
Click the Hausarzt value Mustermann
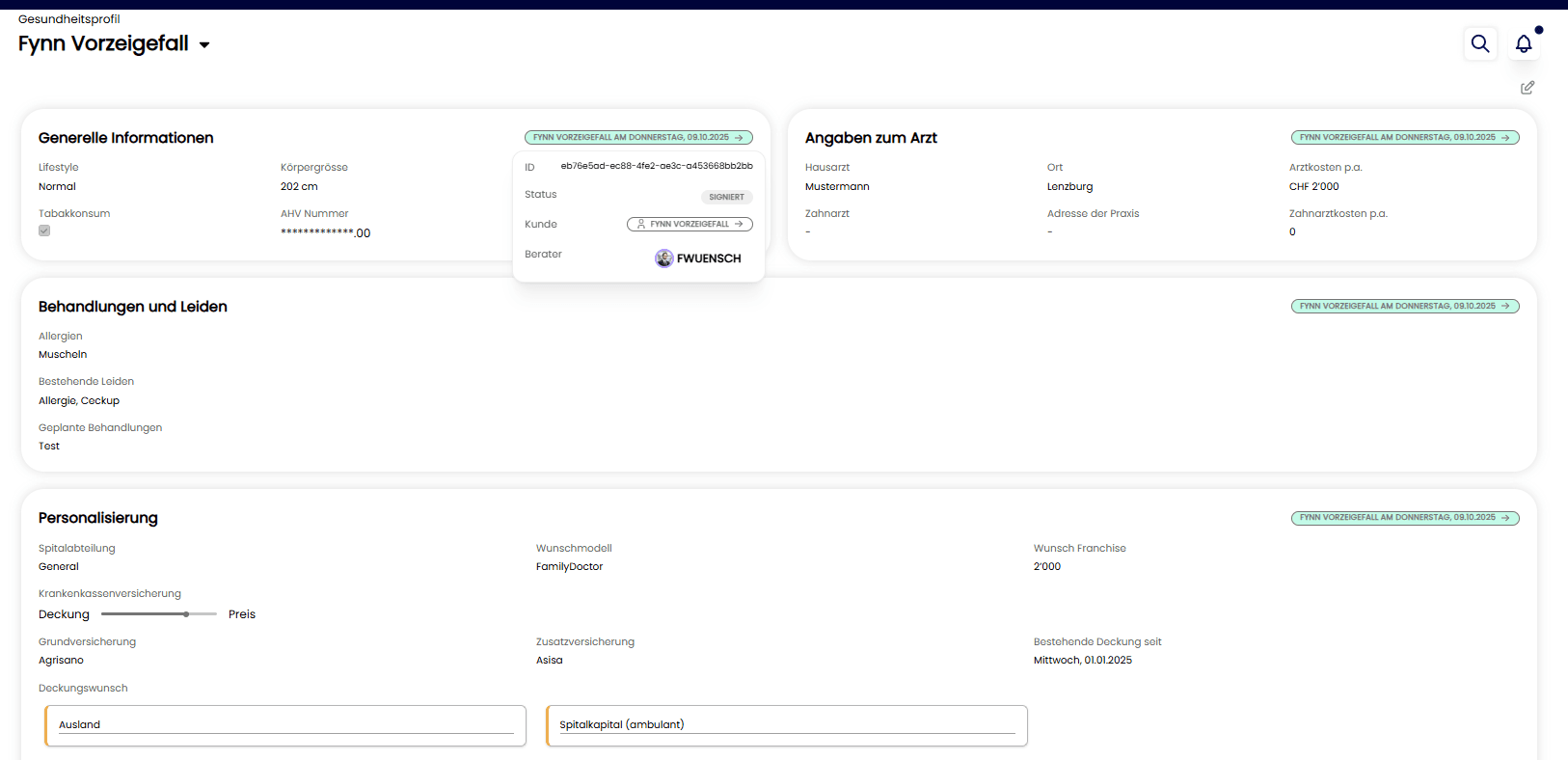[837, 187]
